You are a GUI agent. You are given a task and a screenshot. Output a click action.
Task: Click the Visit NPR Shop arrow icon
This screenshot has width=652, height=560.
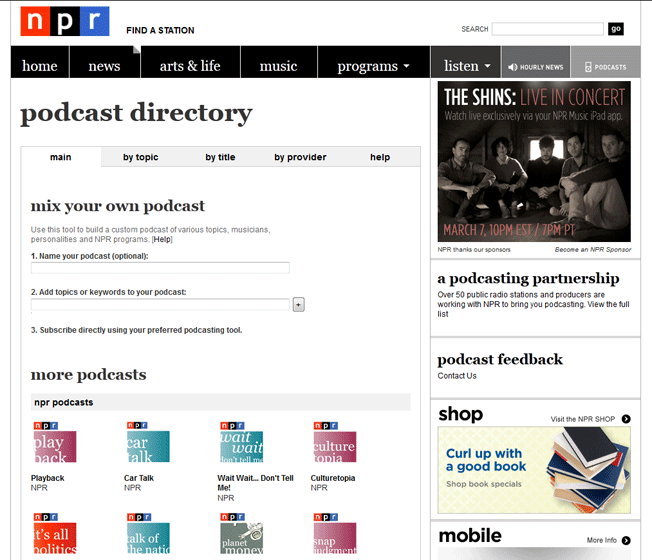pyautogui.click(x=626, y=419)
